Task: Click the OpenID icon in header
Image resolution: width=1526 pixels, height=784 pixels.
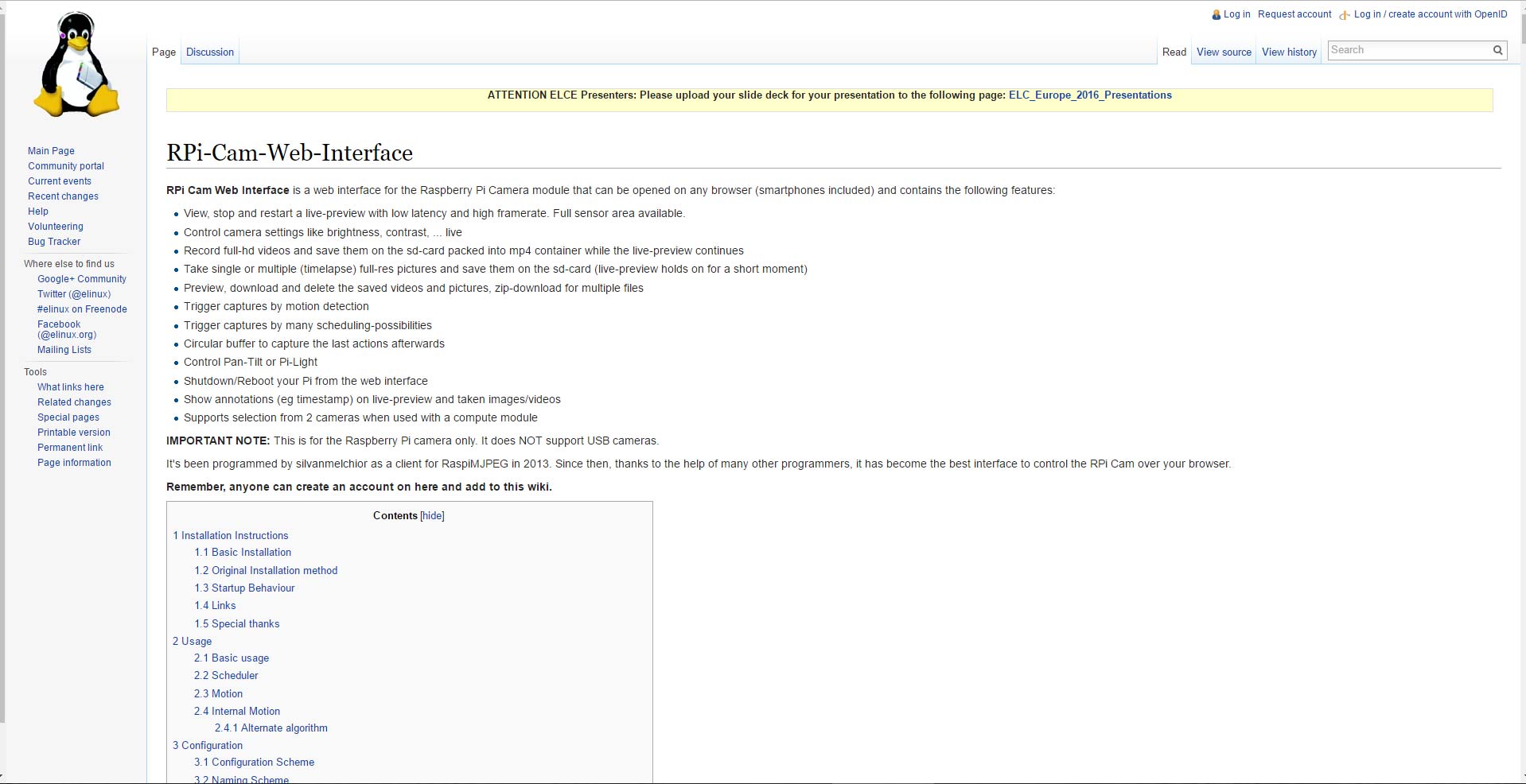Action: pyautogui.click(x=1345, y=14)
